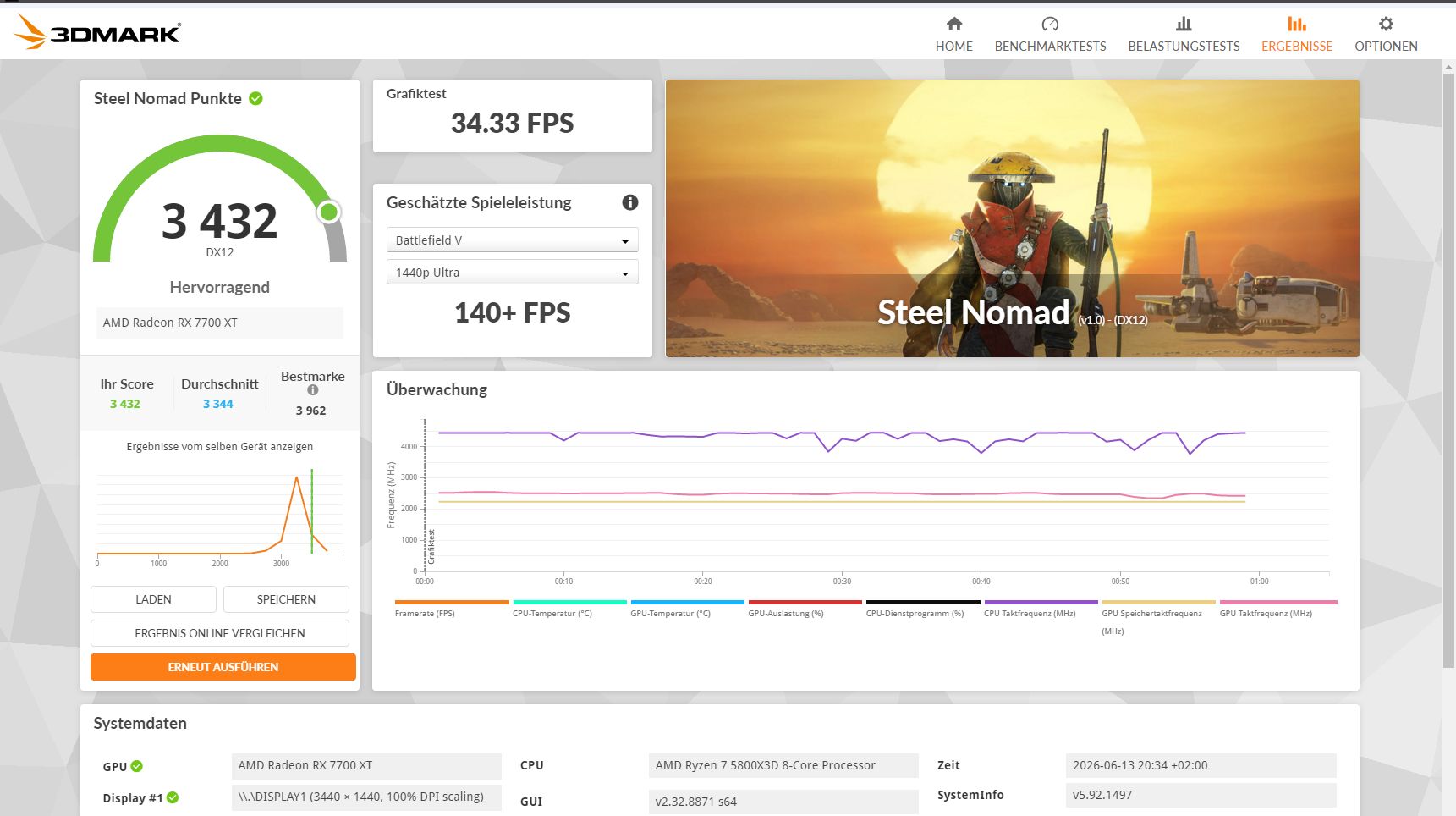Expand the Battlefield V game dropdown
Image resolution: width=1456 pixels, height=816 pixels.
tap(512, 240)
